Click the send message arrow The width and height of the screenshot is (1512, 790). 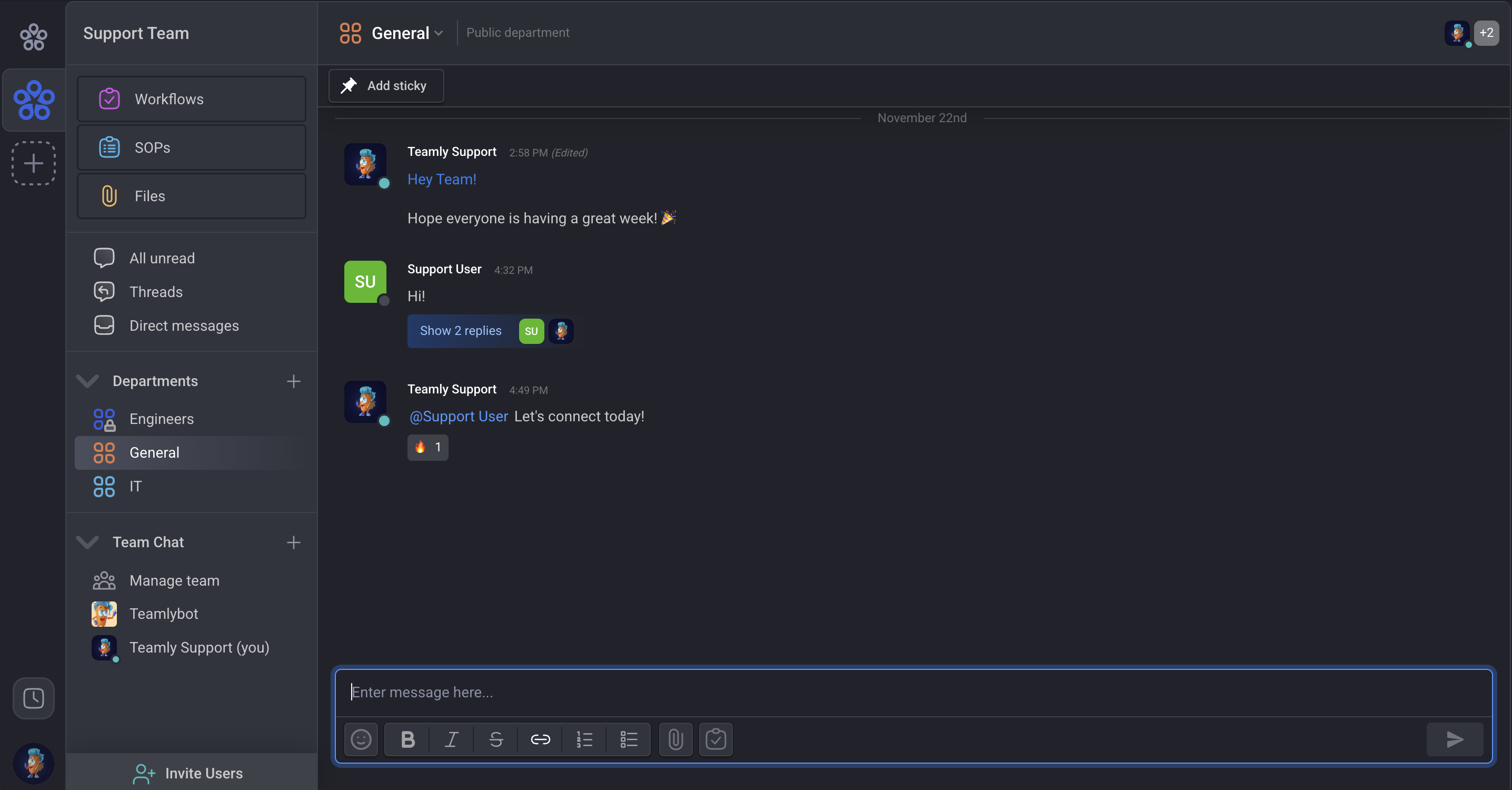(1455, 739)
